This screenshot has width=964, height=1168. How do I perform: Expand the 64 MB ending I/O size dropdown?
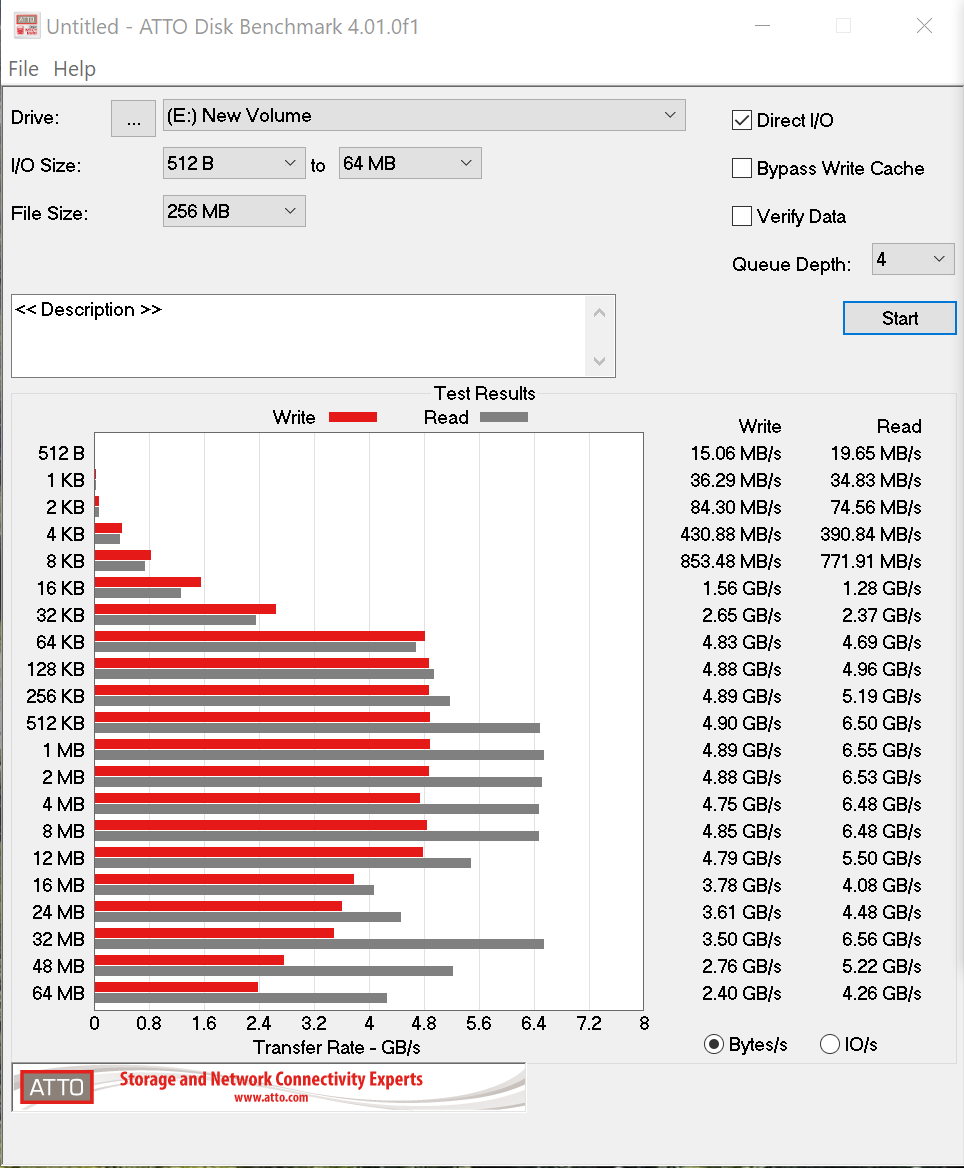(410, 164)
